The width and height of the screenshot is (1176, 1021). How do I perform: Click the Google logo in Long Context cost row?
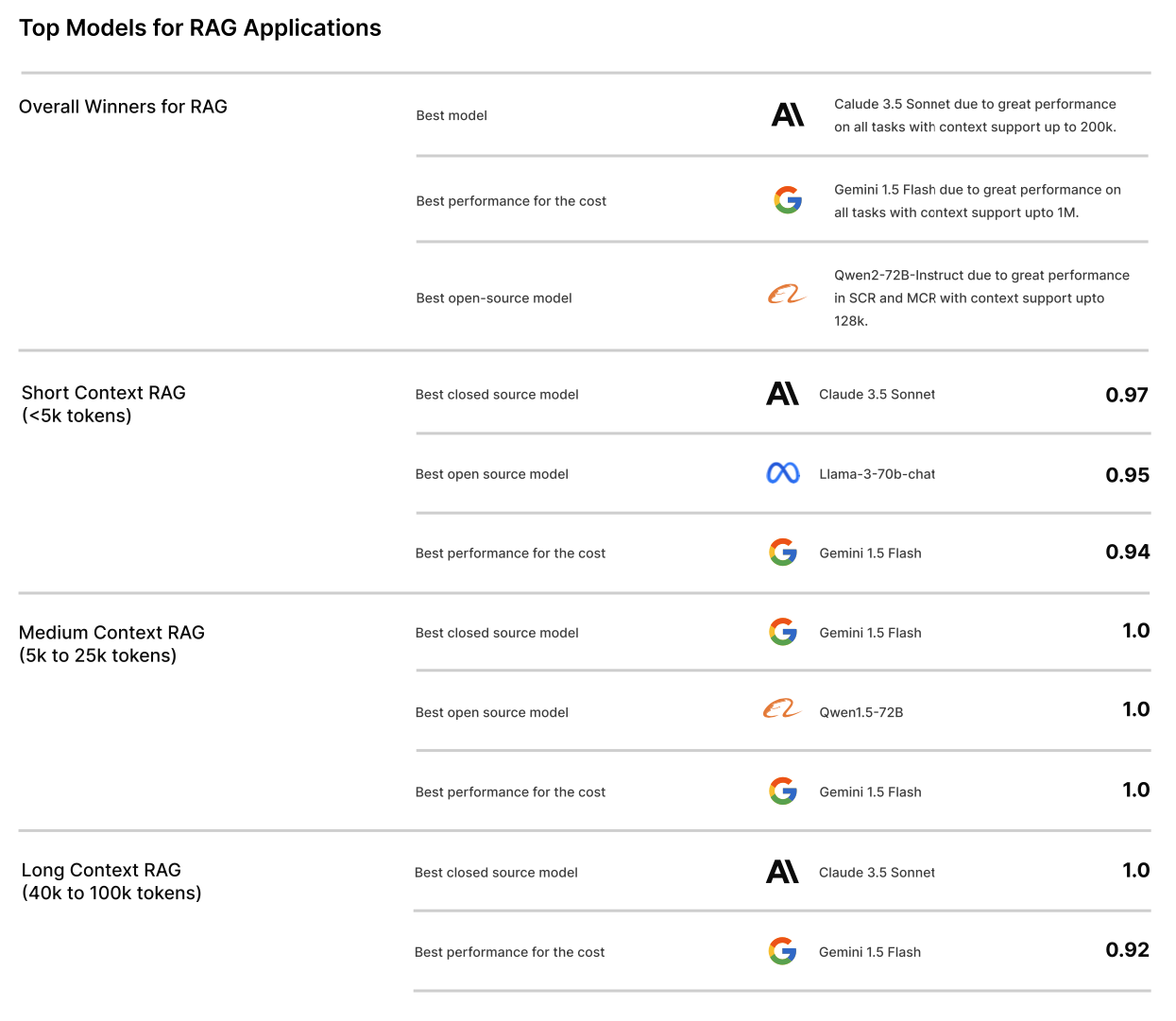782,951
